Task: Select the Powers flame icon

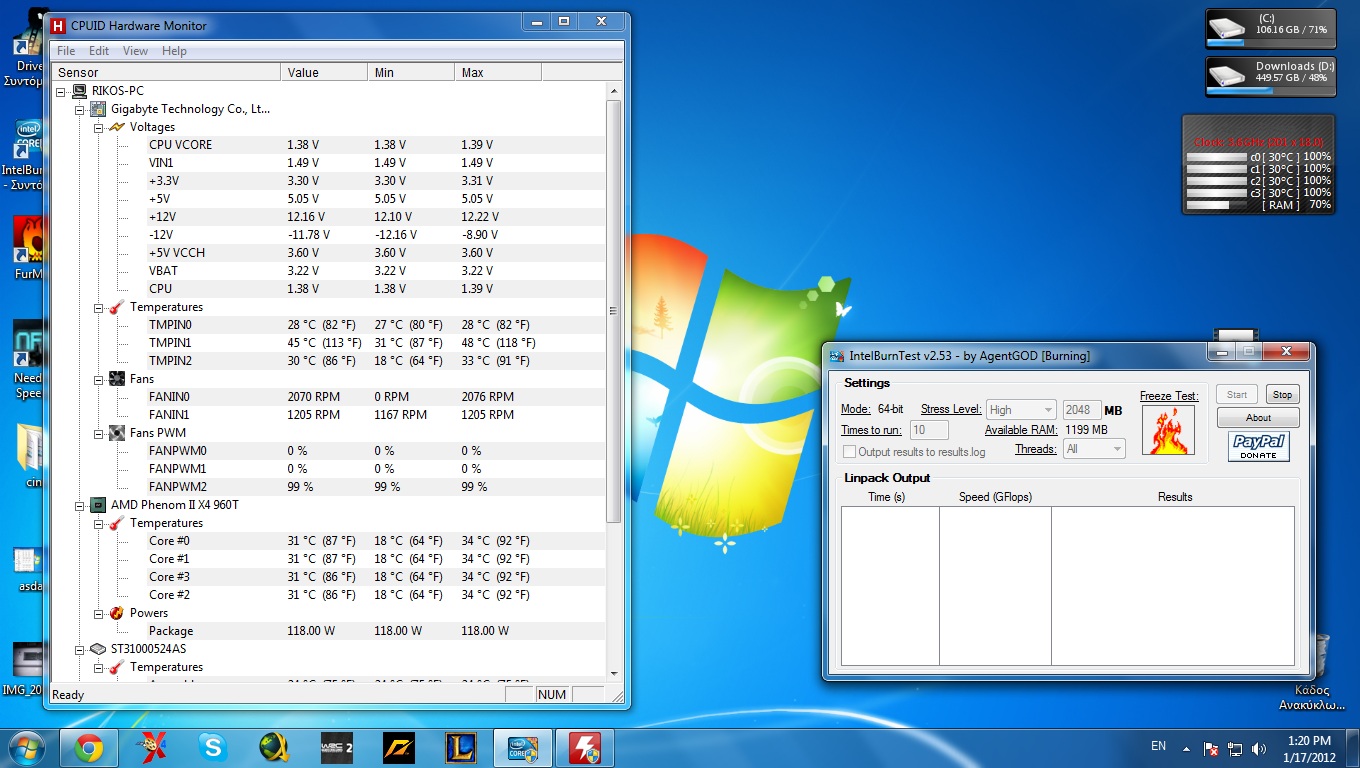Action: tap(117, 613)
